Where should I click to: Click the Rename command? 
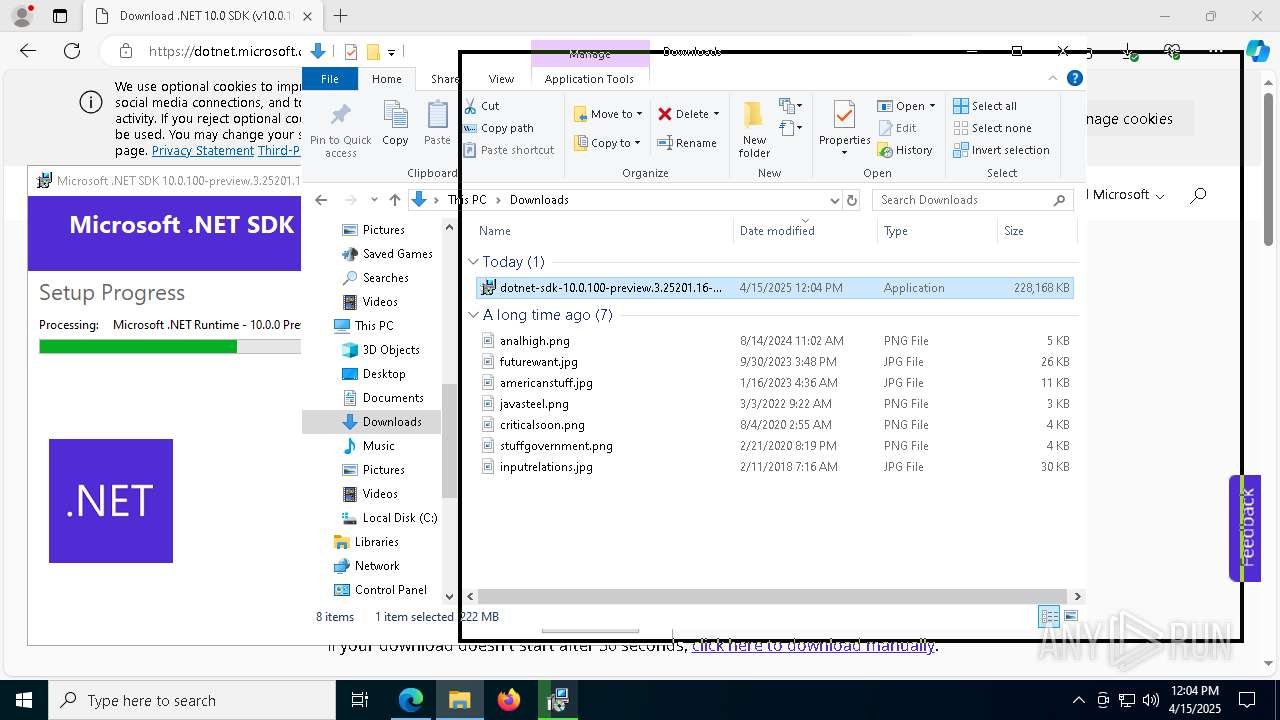[x=687, y=143]
